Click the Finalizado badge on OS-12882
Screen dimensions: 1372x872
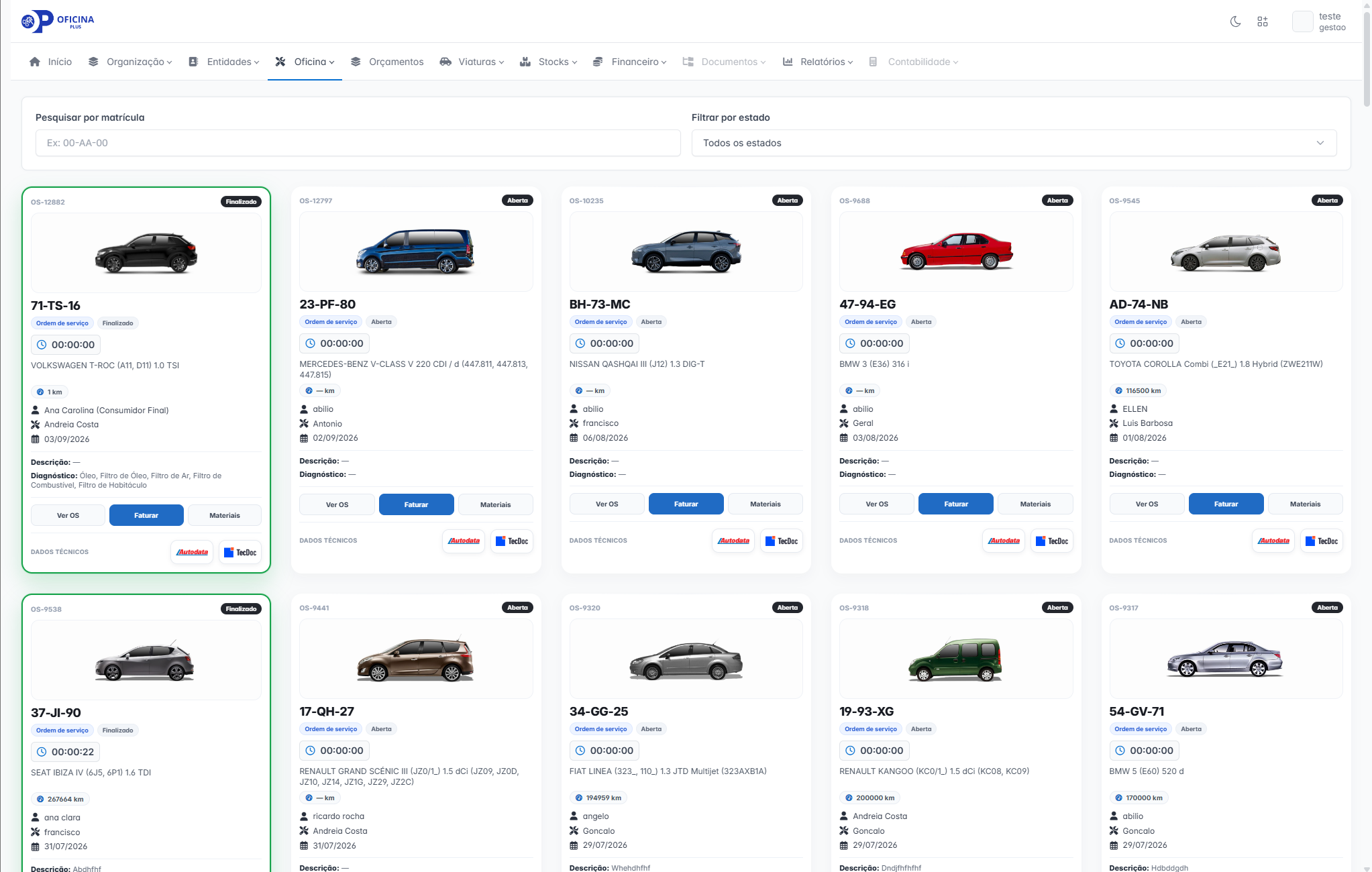pyautogui.click(x=241, y=202)
